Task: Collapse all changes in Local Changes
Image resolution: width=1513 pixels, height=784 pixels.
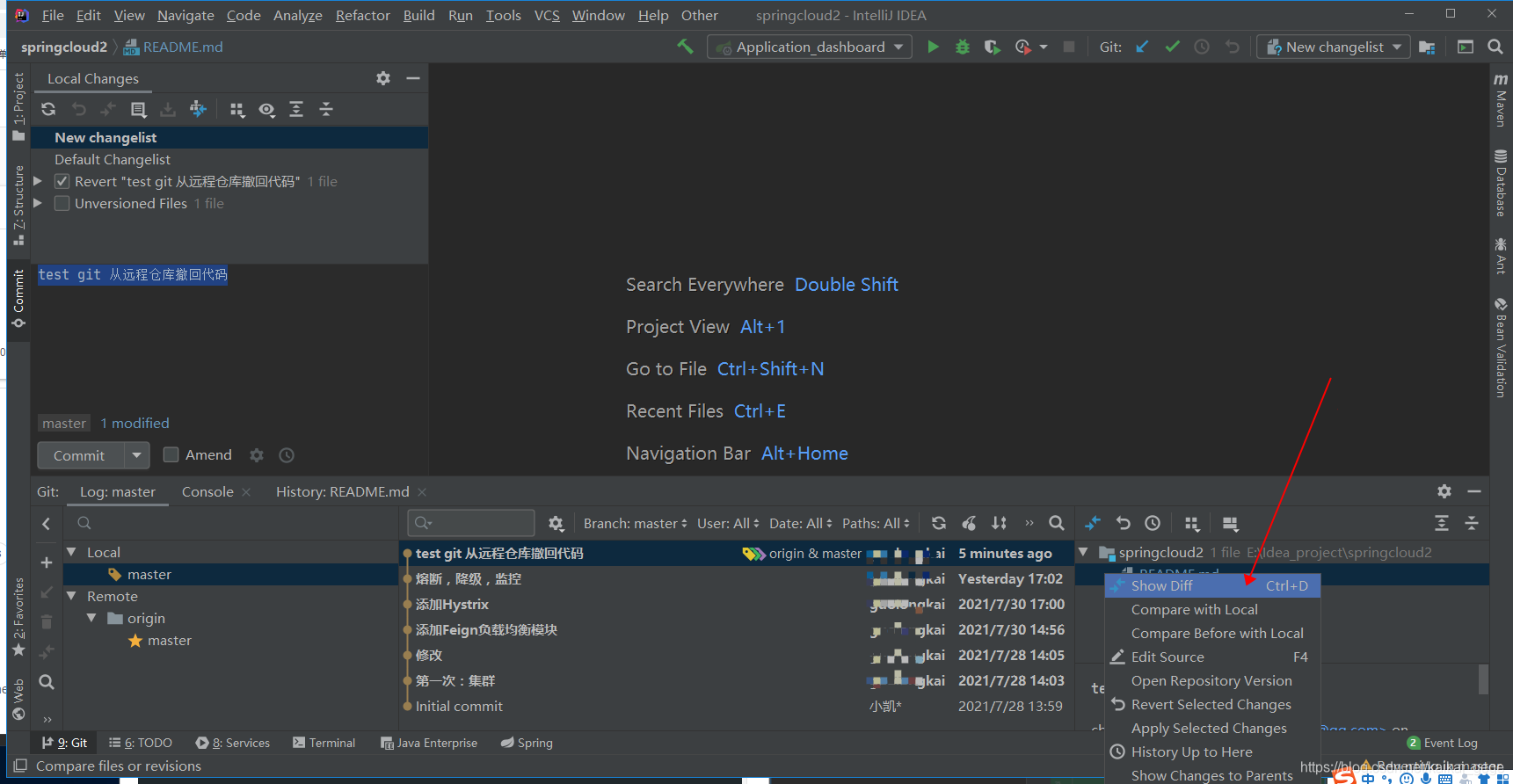Action: tap(326, 109)
